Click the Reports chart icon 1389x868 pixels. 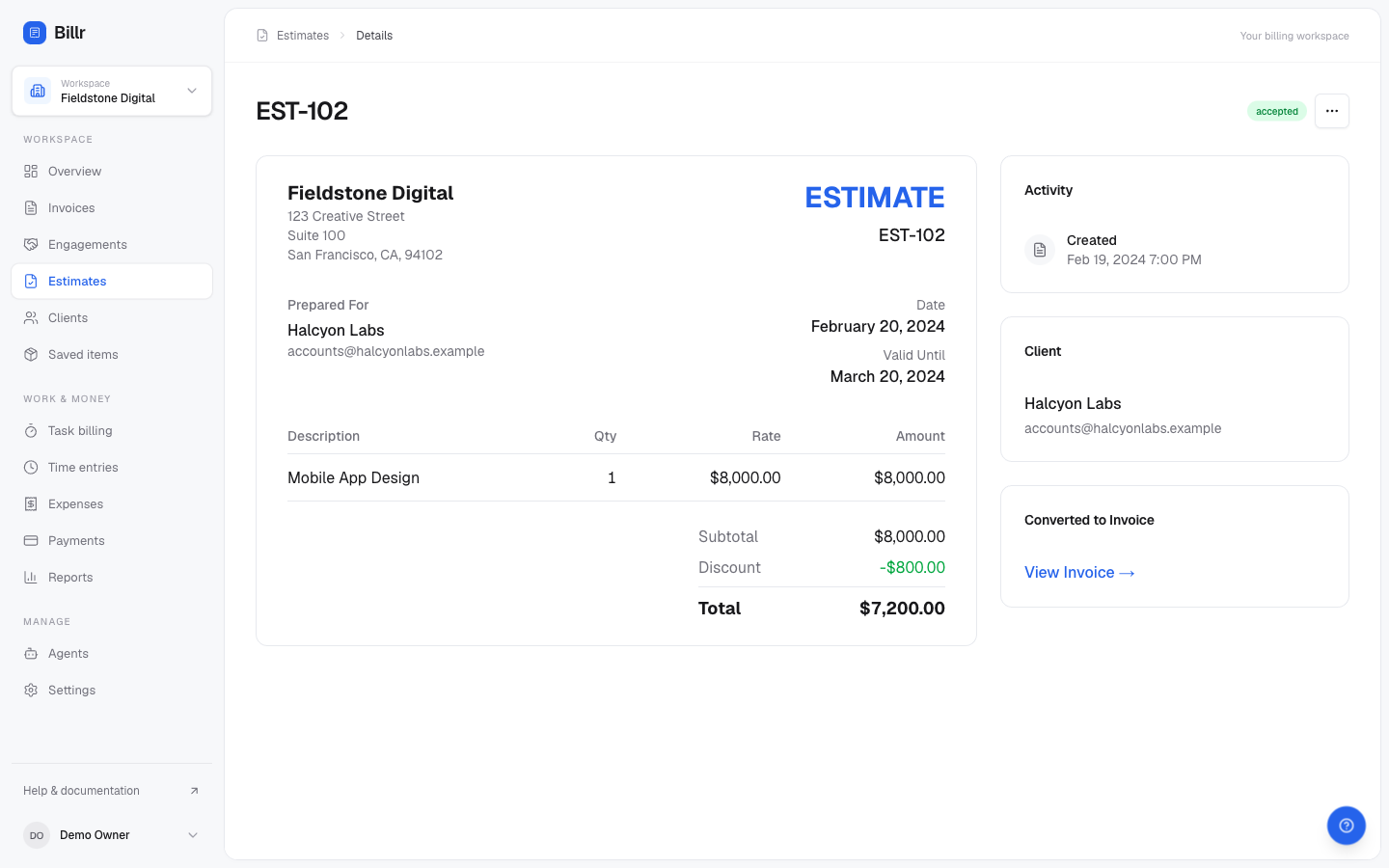[x=31, y=578]
